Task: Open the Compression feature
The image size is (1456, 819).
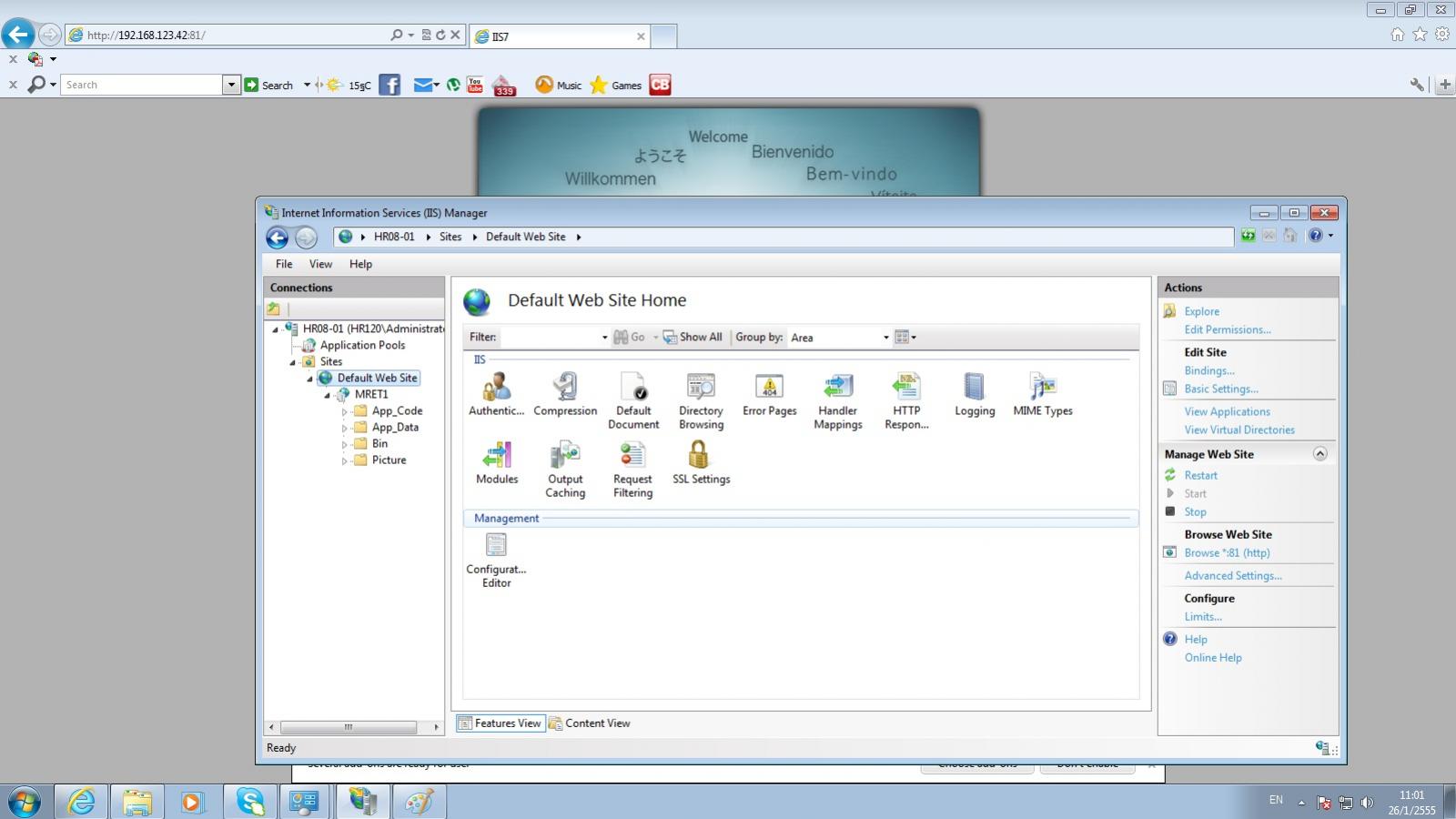Action: click(x=565, y=395)
